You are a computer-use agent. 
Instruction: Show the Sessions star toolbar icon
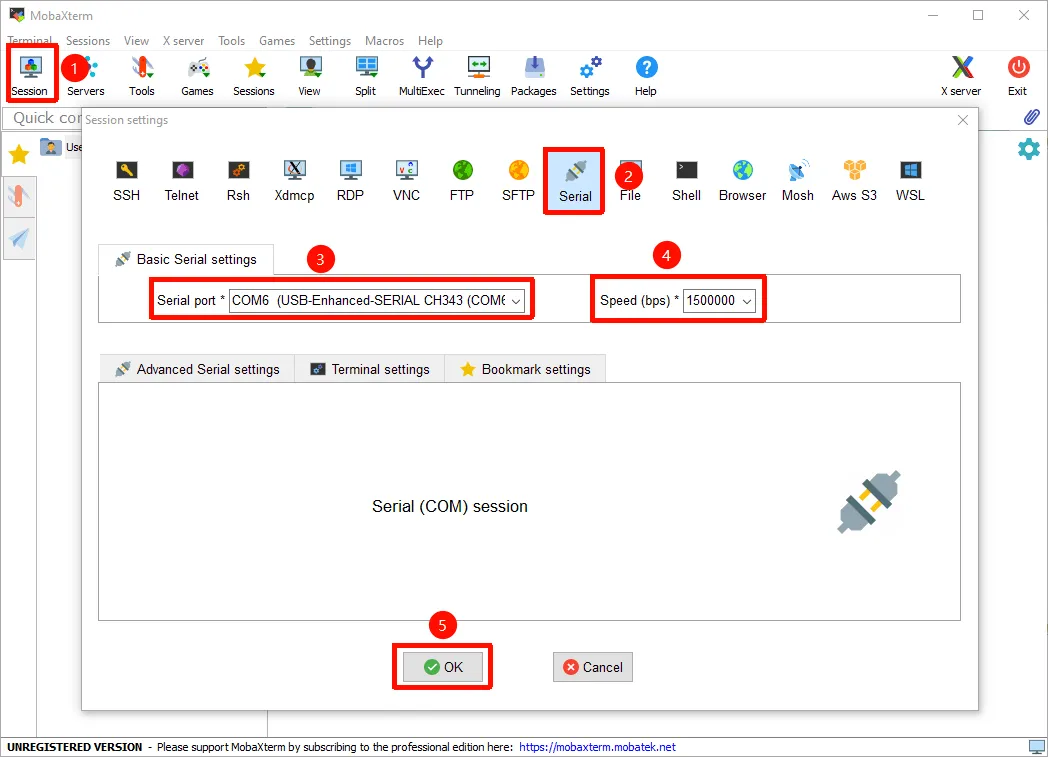point(254,75)
